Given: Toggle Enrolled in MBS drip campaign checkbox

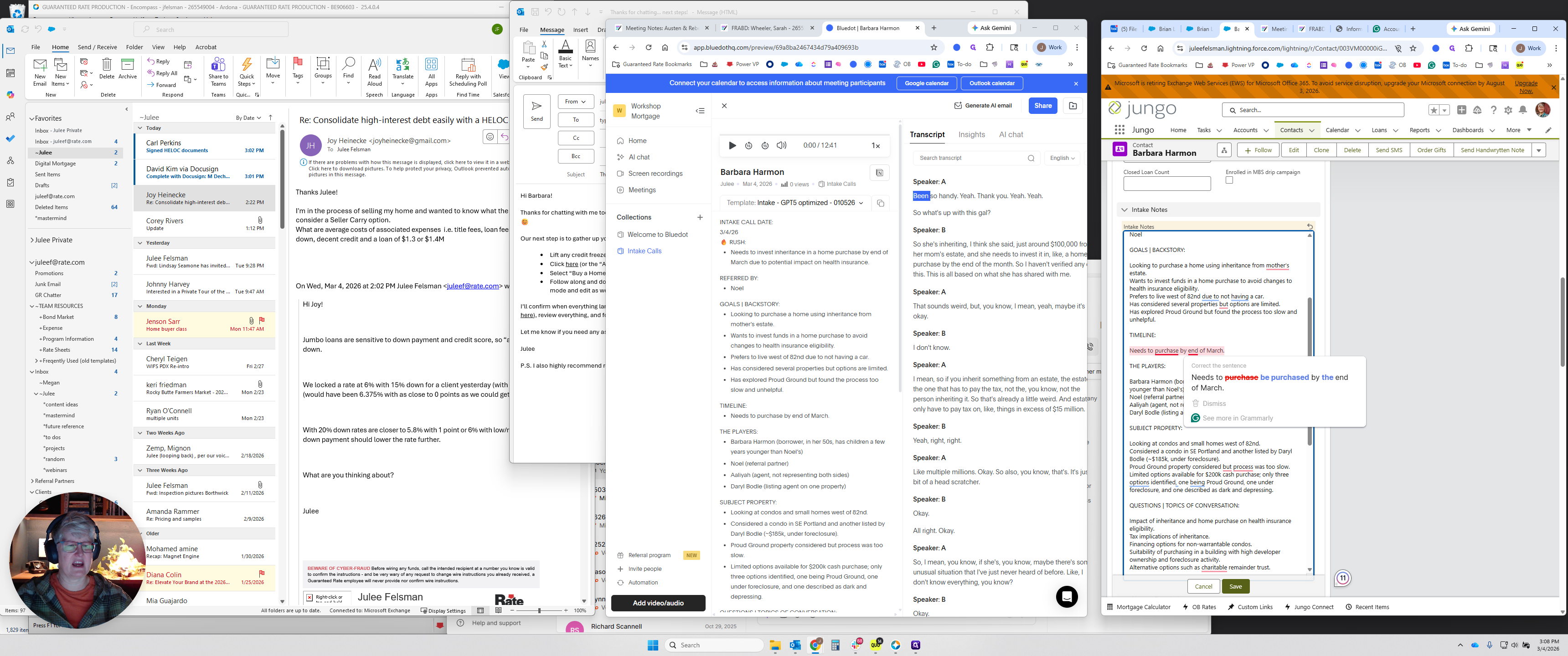Looking at the screenshot, I should tap(1229, 181).
